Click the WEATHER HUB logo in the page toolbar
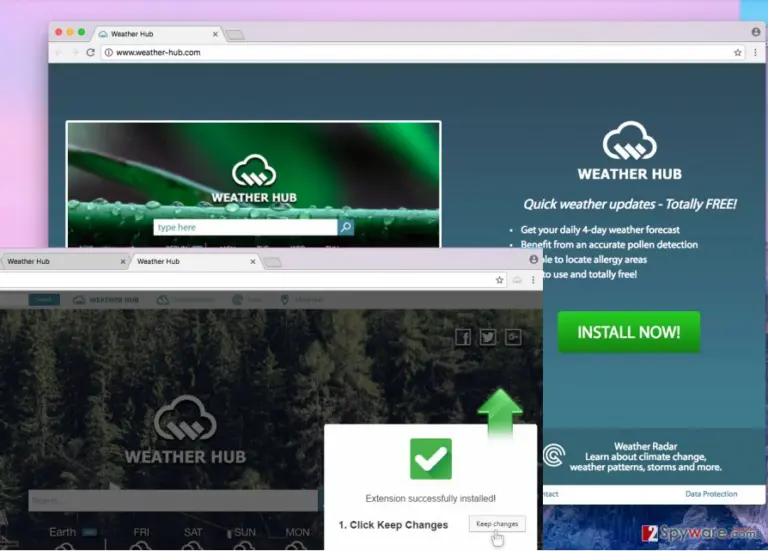This screenshot has height=551, width=768. pyautogui.click(x=106, y=300)
